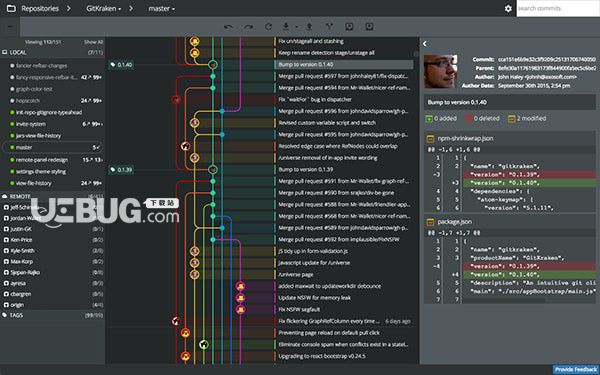This screenshot has width=600, height=375.
Task: Toggle visibility dot for graph-color-test branch
Action: 12,89
